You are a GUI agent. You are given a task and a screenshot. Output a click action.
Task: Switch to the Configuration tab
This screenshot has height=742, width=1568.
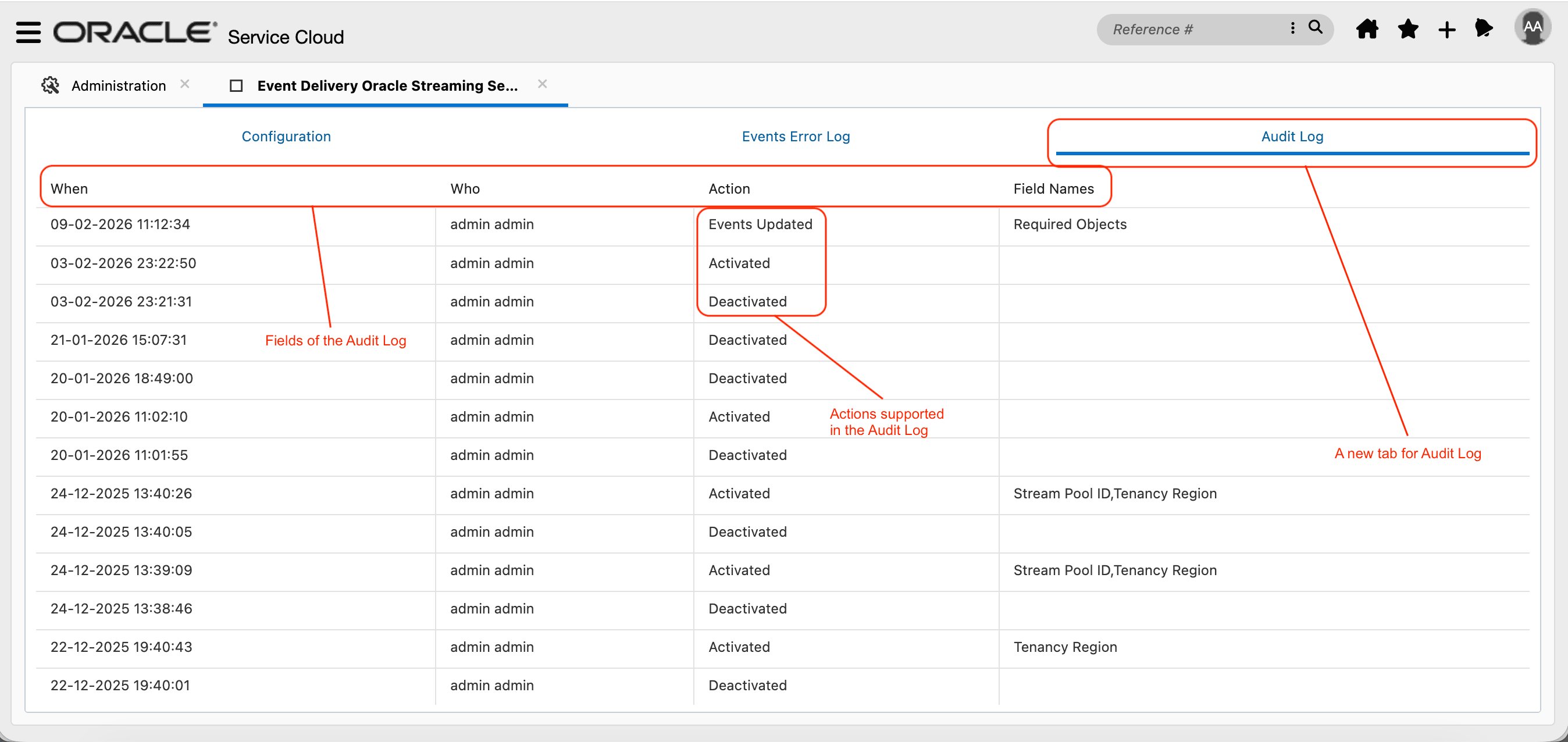286,136
